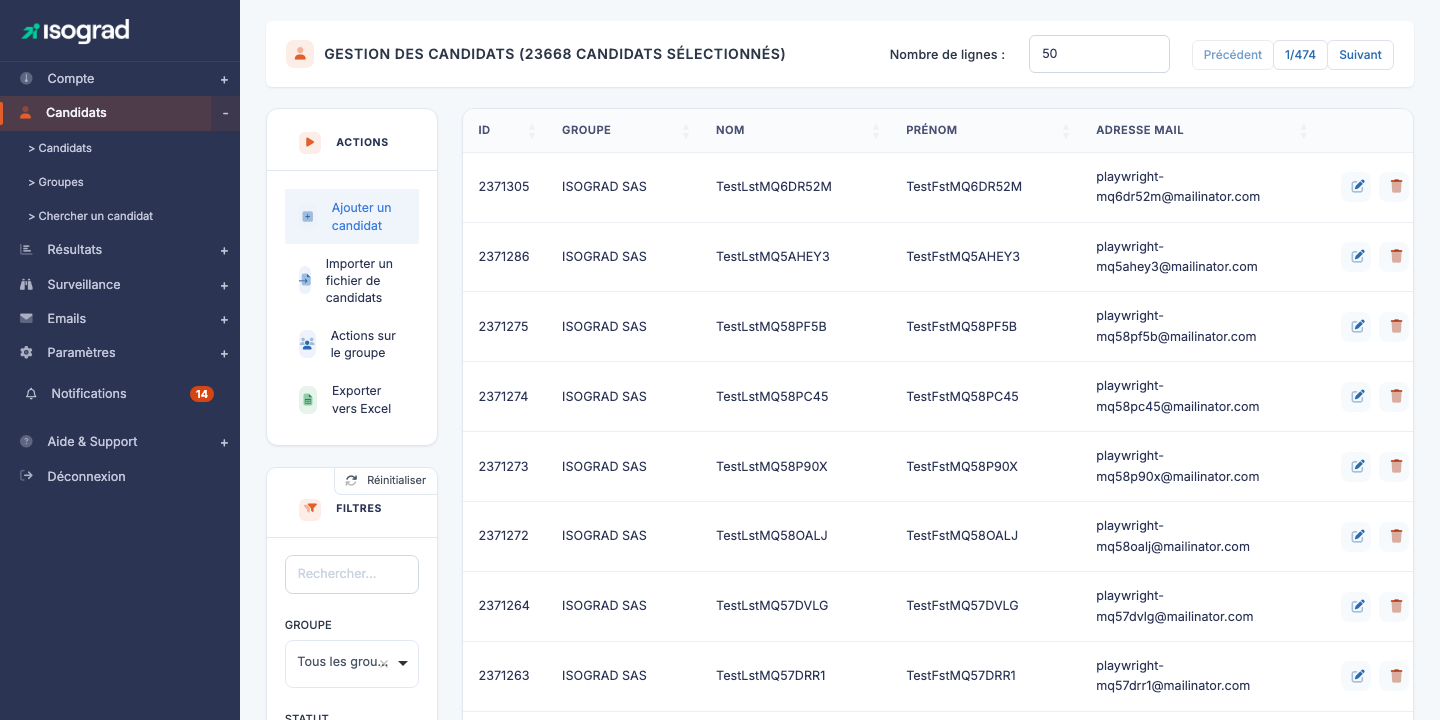Viewport: 1440px width, 720px height.
Task: Edit candidate TestLstMQ57DRR1
Action: [x=1357, y=676]
